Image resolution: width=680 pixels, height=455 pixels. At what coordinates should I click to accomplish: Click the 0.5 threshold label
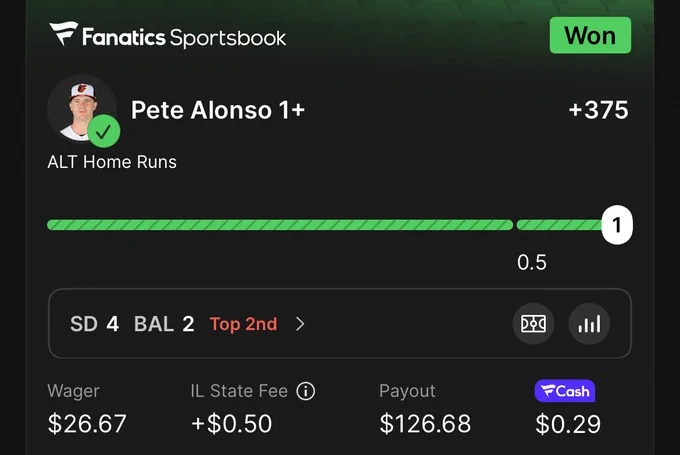532,262
